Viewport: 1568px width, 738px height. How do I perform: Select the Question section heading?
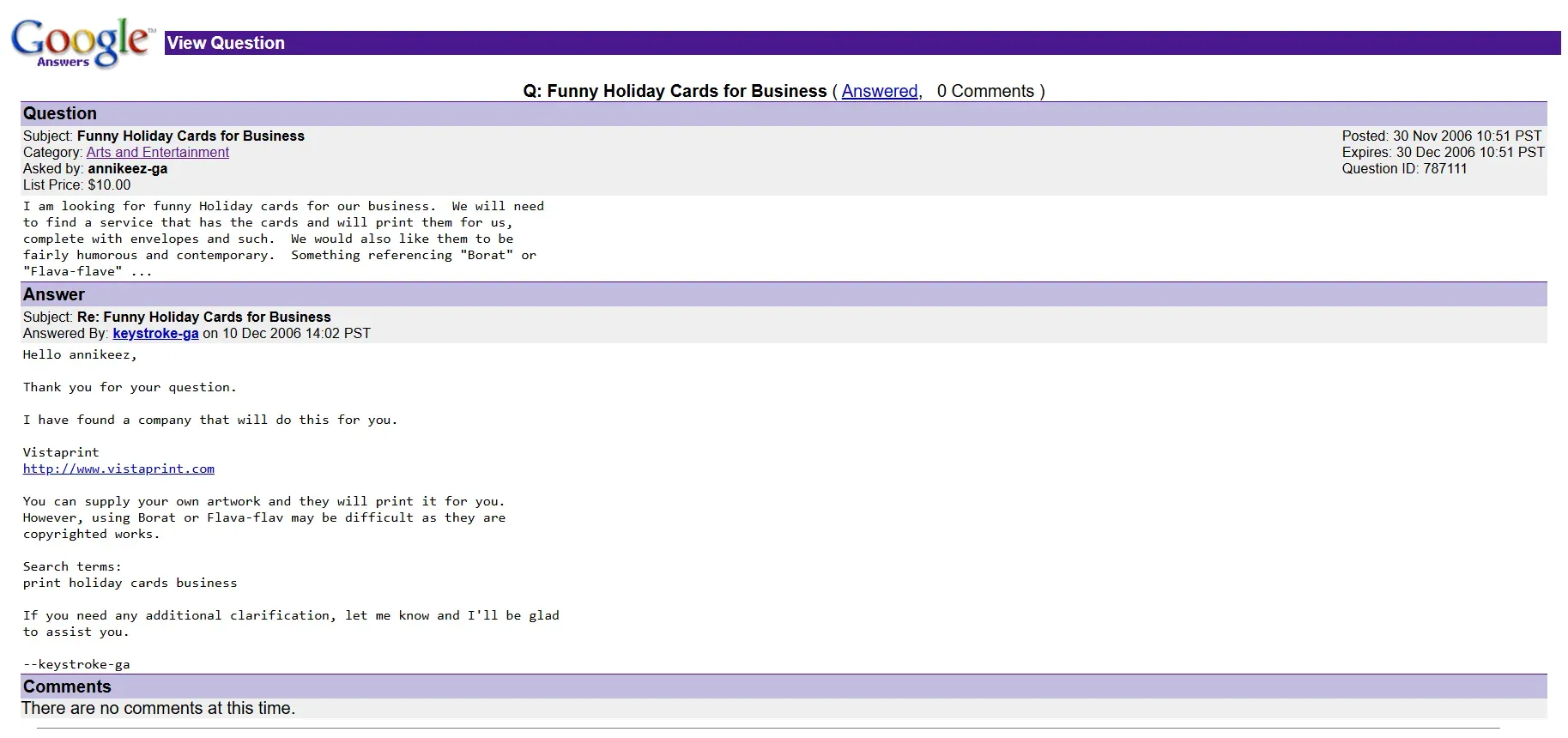60,113
